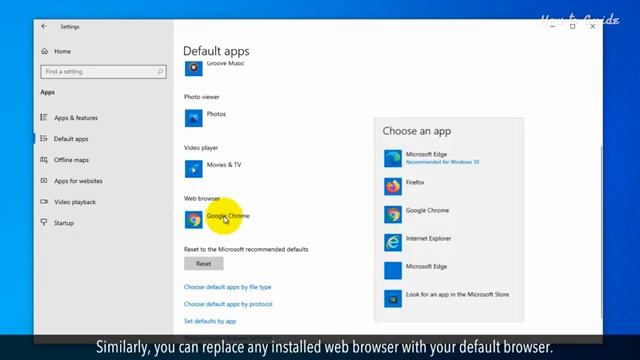Screen dimensions: 640x360
Task: Click the Groove Music label
Action: coord(225,63)
